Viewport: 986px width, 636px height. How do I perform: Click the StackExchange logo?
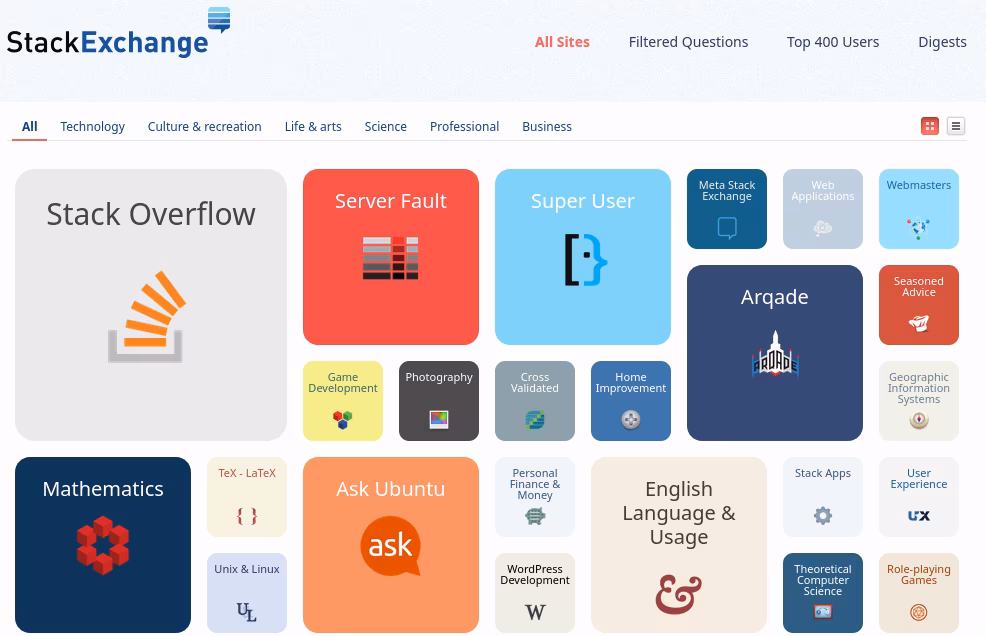118,33
